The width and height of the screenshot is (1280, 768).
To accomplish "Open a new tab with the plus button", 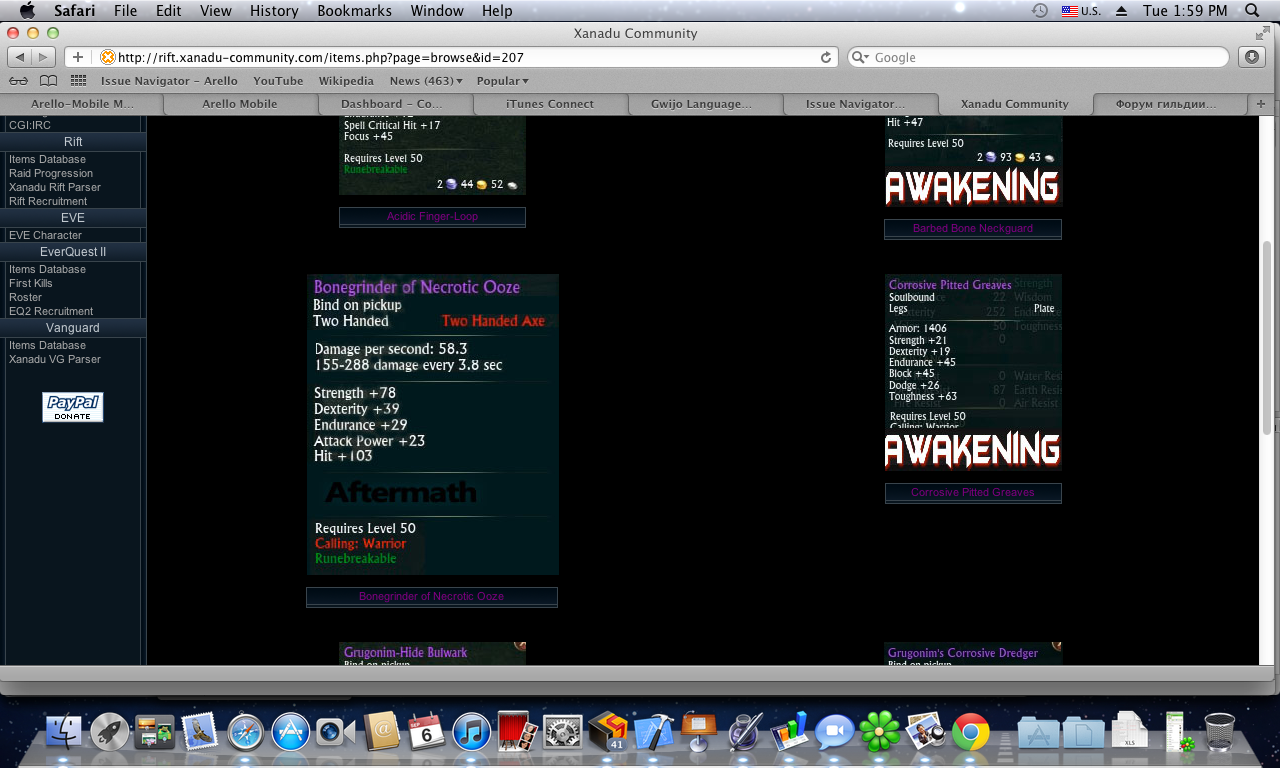I will [1260, 104].
